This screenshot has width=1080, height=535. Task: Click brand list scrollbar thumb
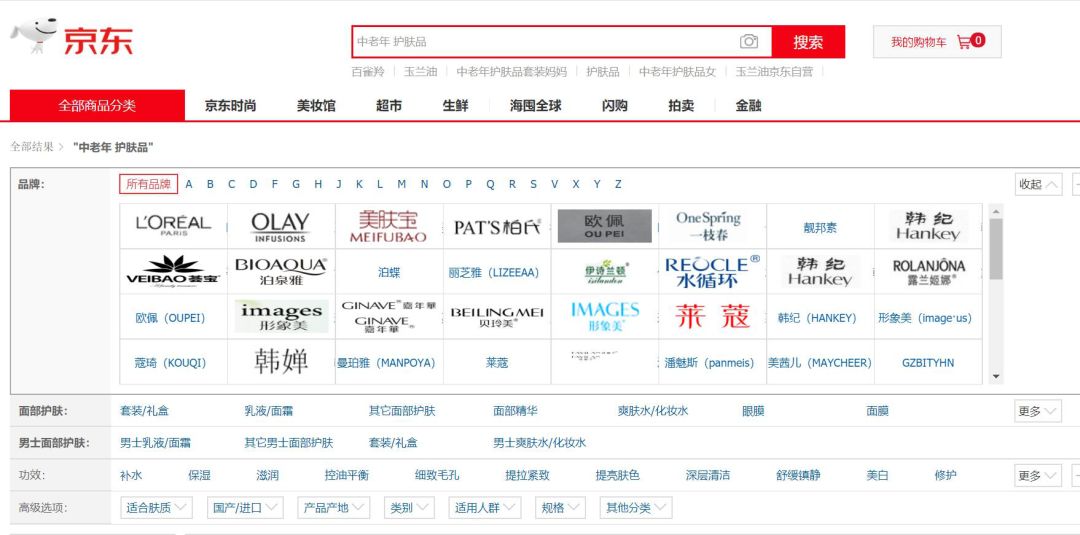995,249
